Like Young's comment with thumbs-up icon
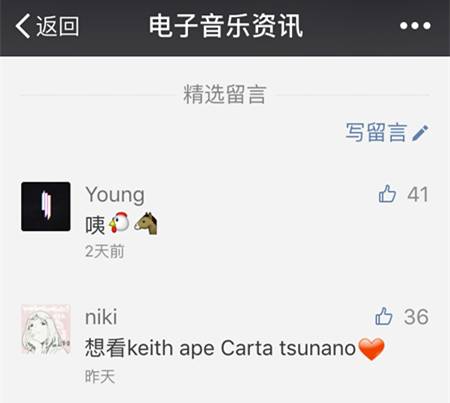This screenshot has width=450, height=403. (x=387, y=194)
